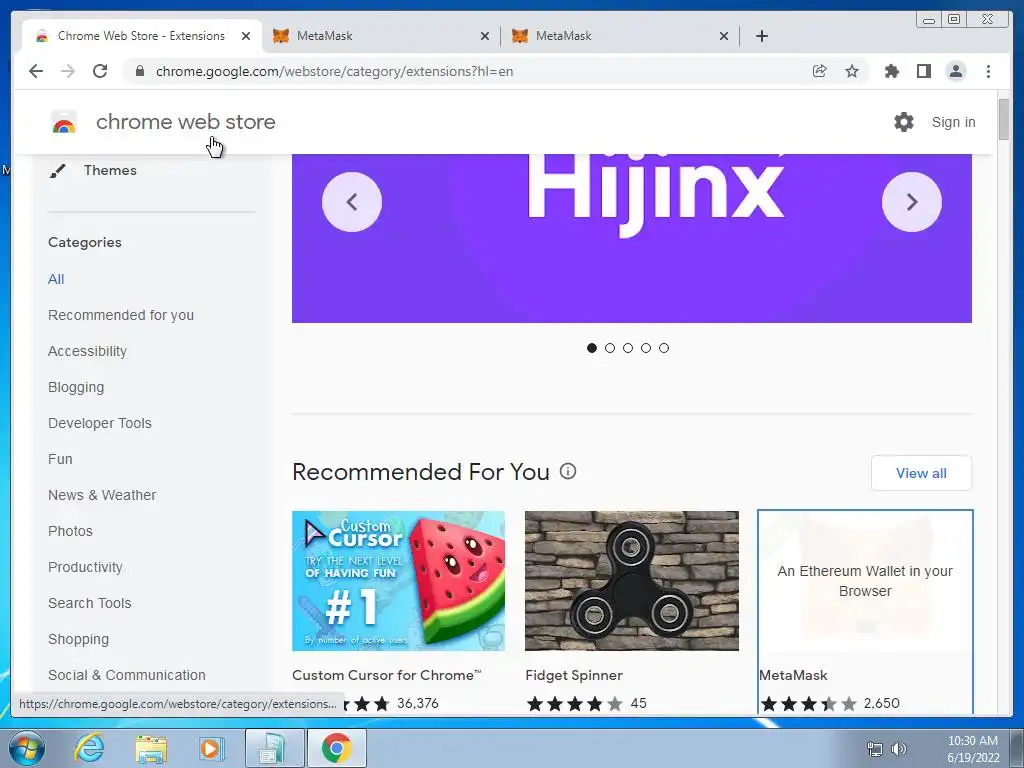Select the second carousel dot
Screen dimensions: 1024x768
pyautogui.click(x=610, y=348)
